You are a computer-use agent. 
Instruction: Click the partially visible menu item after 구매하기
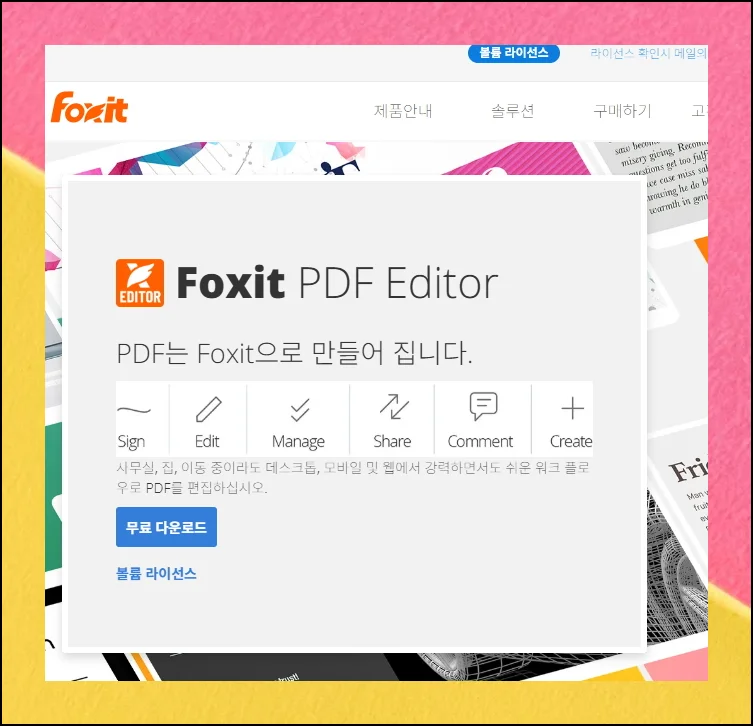(x=699, y=111)
